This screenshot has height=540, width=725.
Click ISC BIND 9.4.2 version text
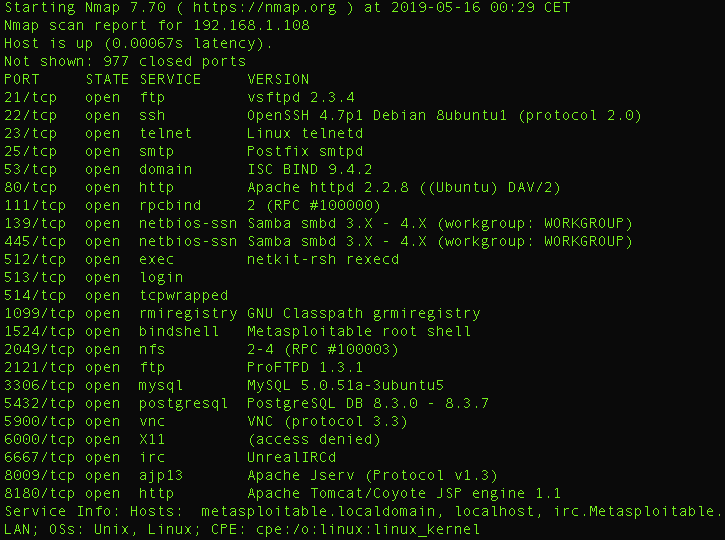pyautogui.click(x=309, y=170)
